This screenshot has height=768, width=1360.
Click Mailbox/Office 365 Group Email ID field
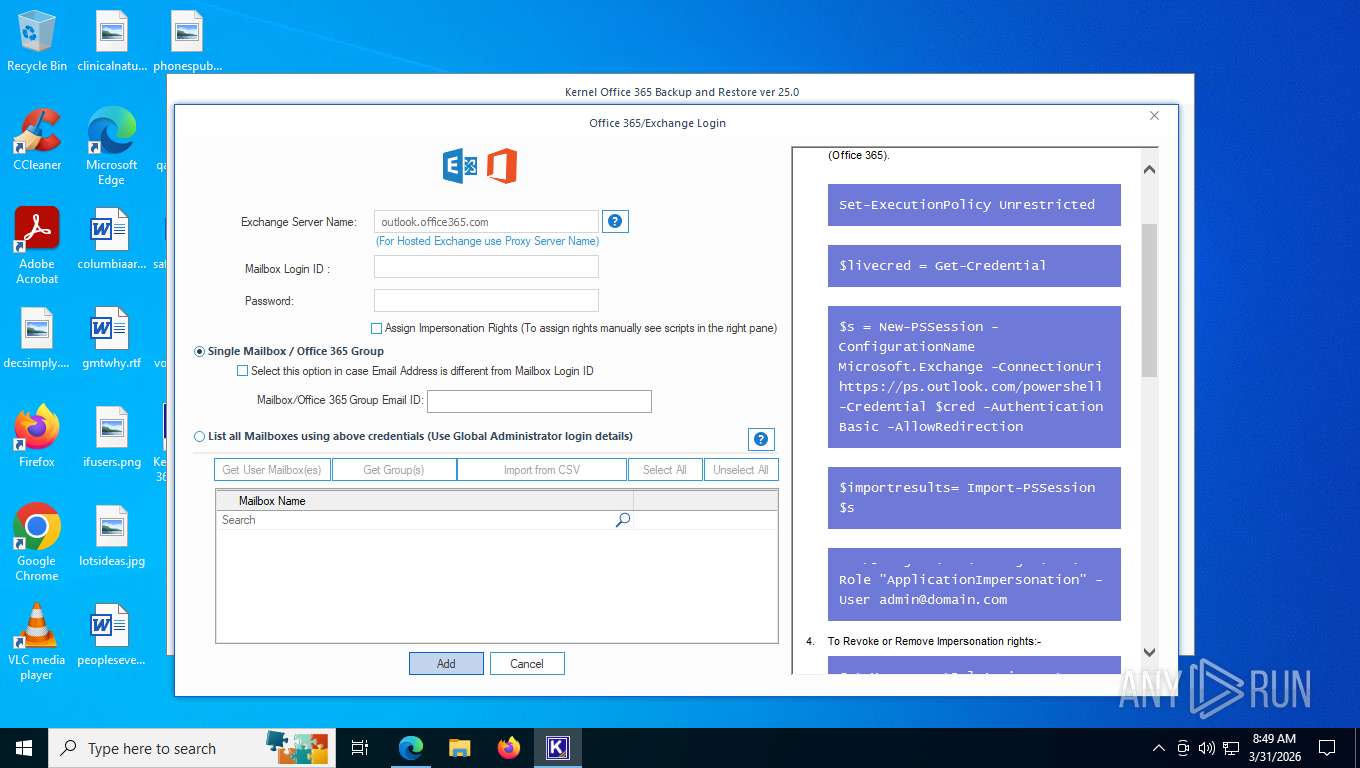539,401
